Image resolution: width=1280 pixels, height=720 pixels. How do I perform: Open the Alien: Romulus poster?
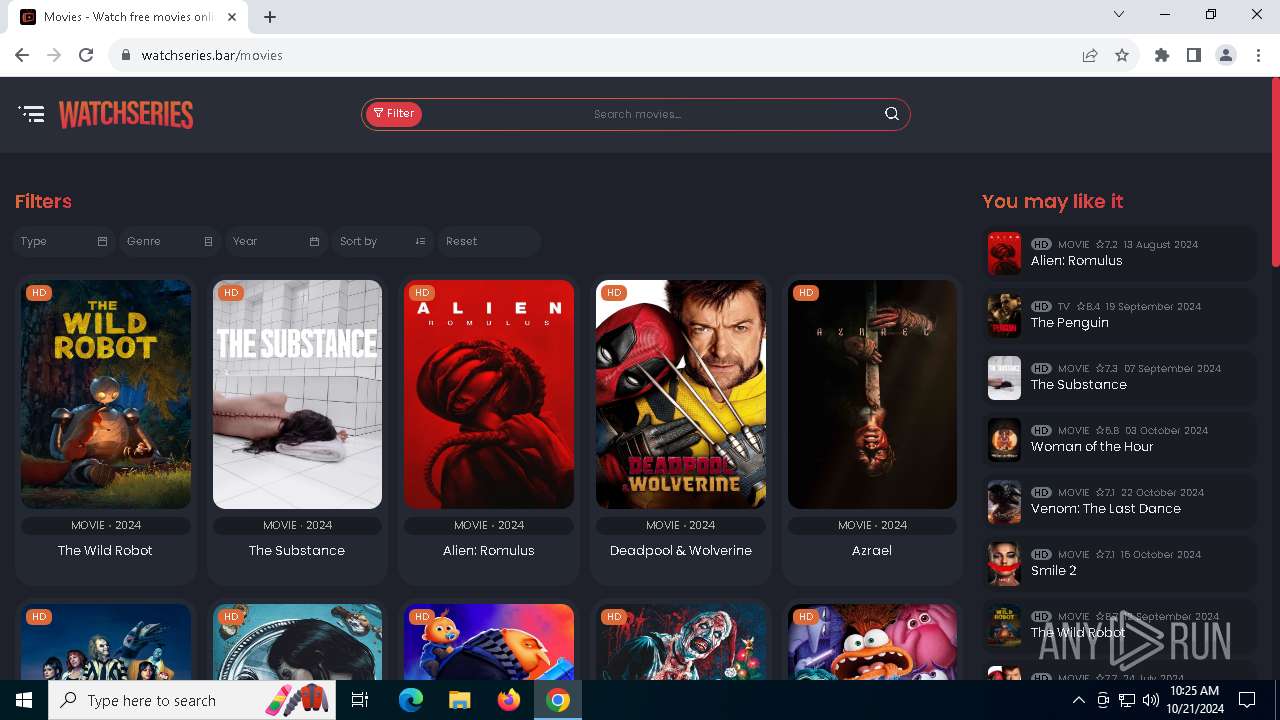(489, 394)
